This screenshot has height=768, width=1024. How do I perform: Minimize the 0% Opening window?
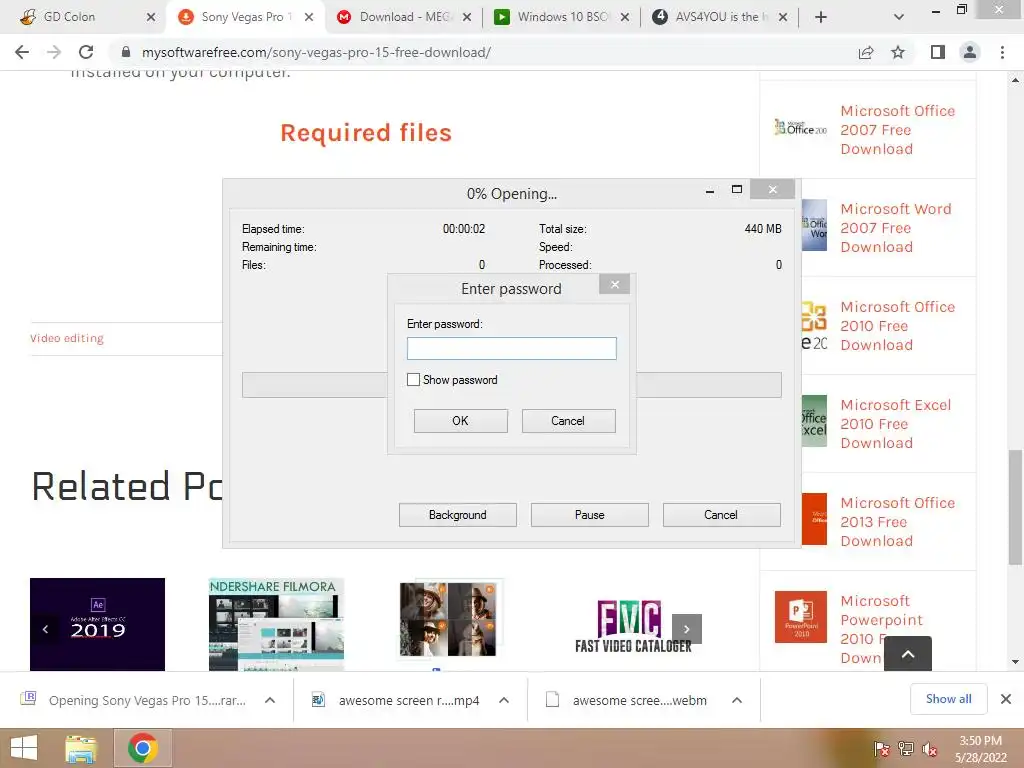point(710,191)
